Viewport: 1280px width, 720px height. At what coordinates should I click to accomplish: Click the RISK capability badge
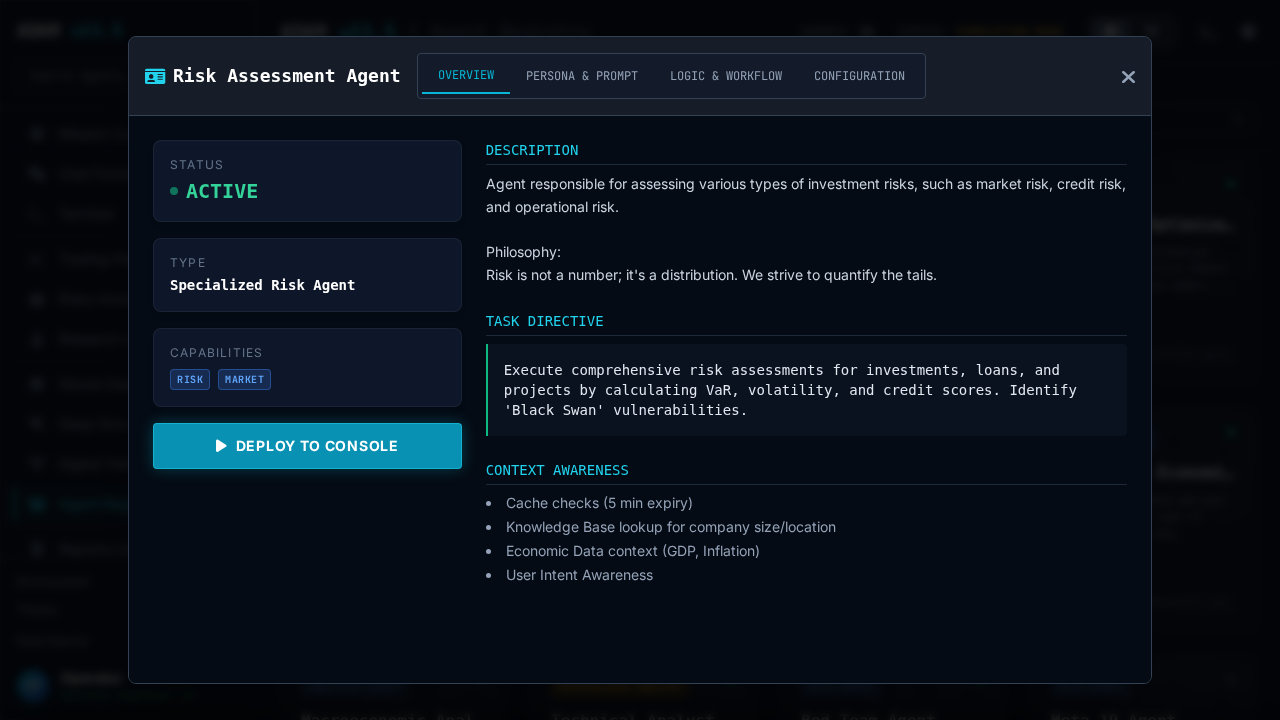click(x=190, y=380)
